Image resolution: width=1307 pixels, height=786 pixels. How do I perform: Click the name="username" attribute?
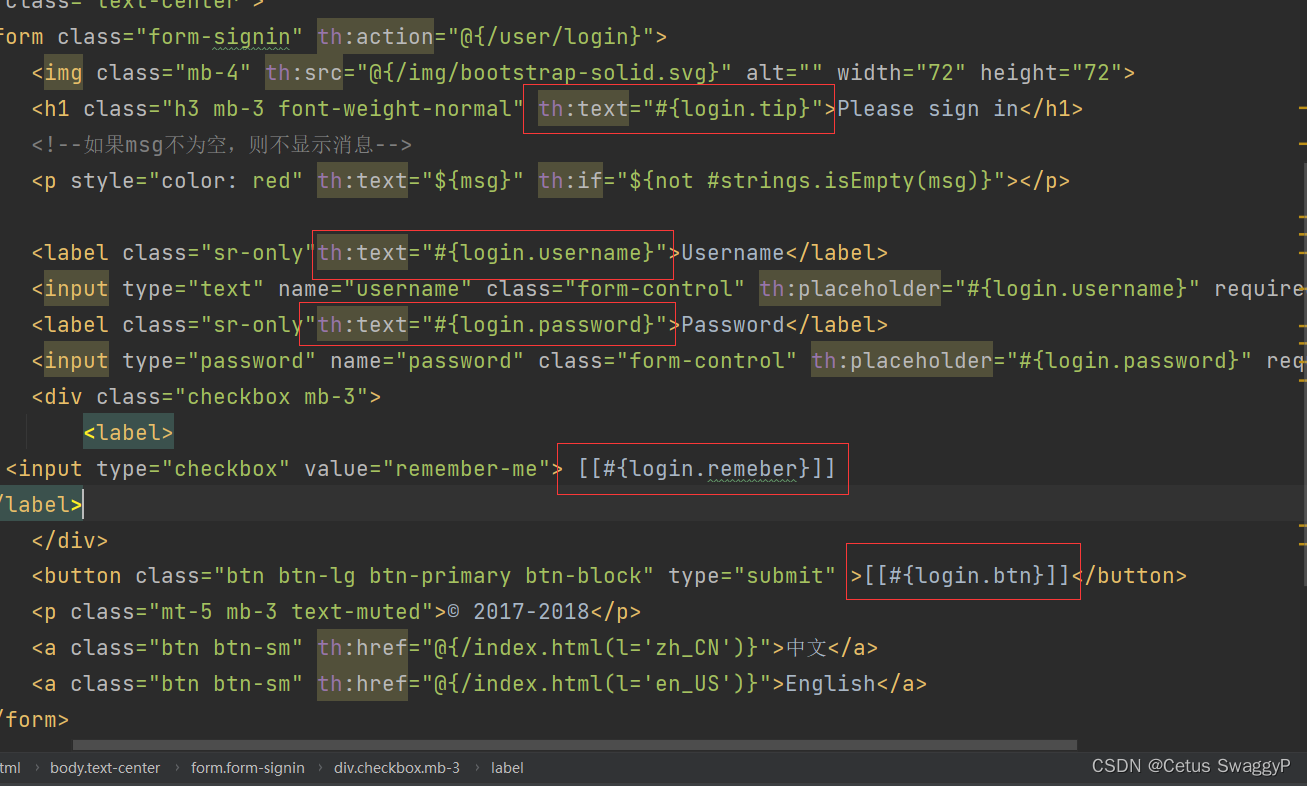click(x=376, y=289)
